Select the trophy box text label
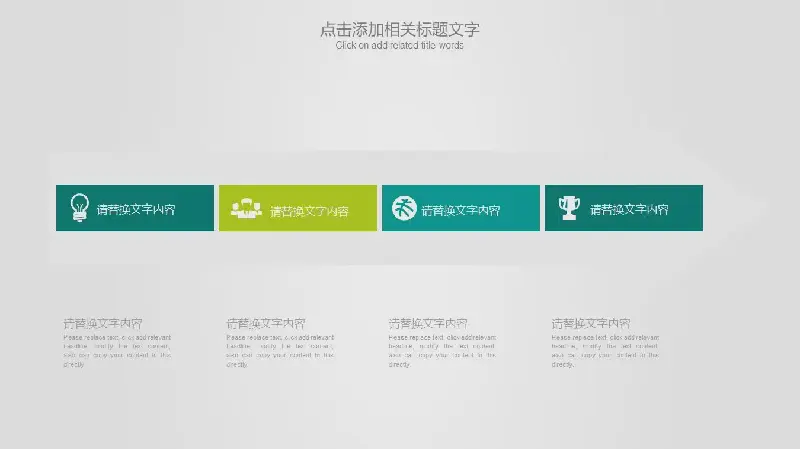This screenshot has width=800, height=449. pyautogui.click(x=629, y=210)
